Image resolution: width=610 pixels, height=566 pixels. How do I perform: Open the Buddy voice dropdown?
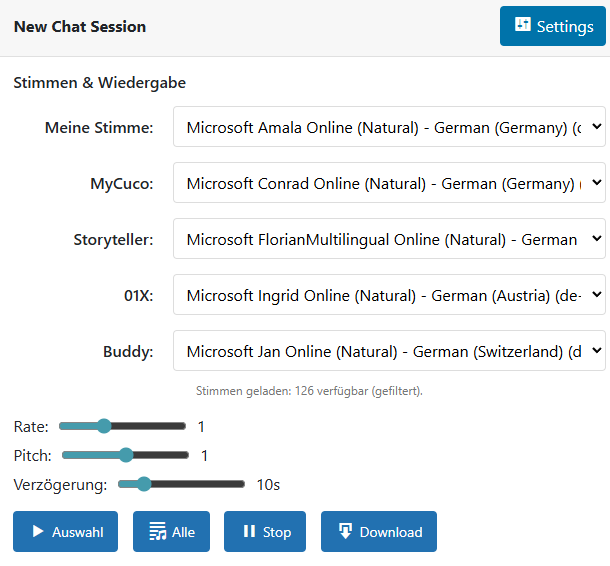pyautogui.click(x=389, y=351)
